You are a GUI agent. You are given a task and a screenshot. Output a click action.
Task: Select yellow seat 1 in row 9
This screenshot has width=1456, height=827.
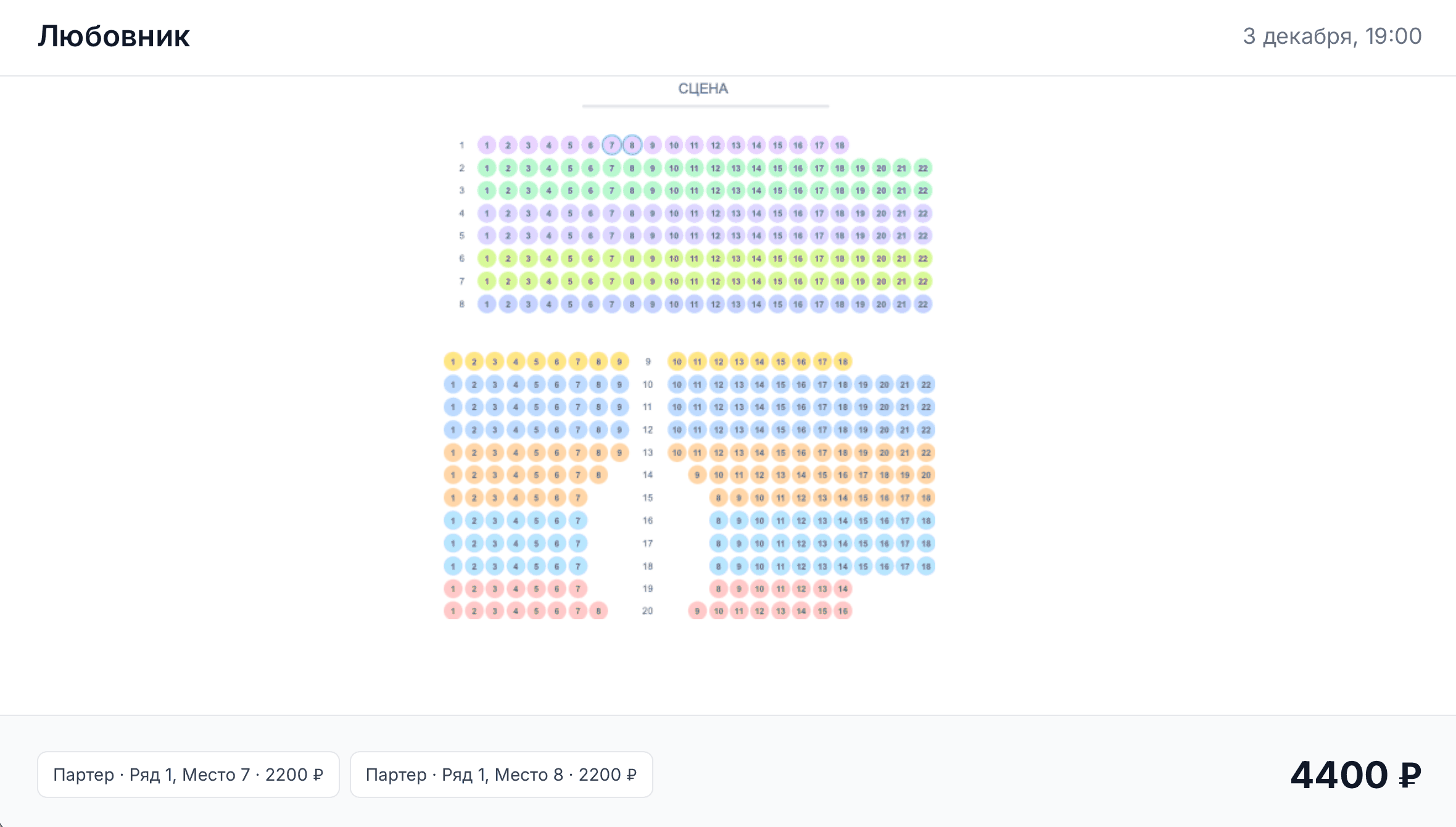pyautogui.click(x=453, y=362)
